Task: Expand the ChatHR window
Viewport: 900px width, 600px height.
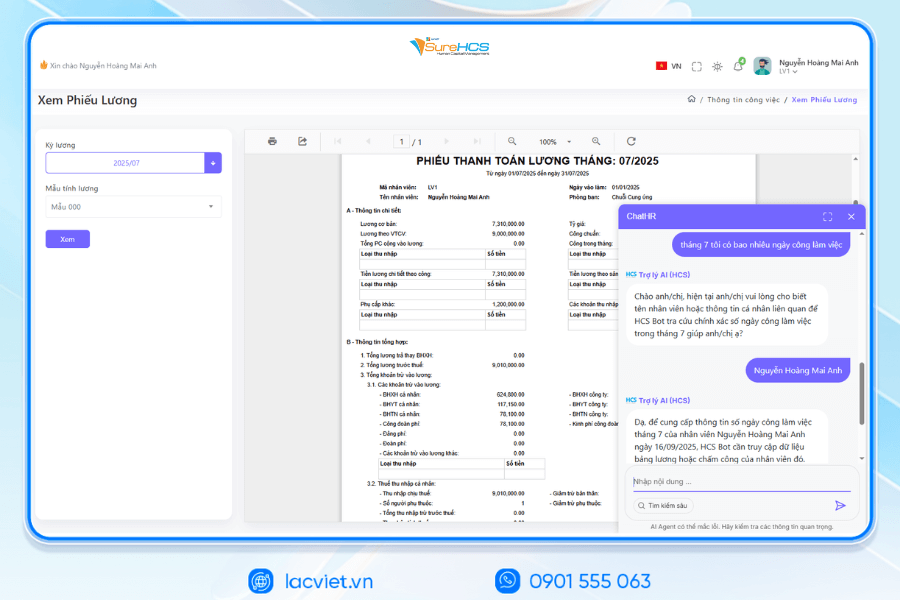Action: tap(827, 216)
